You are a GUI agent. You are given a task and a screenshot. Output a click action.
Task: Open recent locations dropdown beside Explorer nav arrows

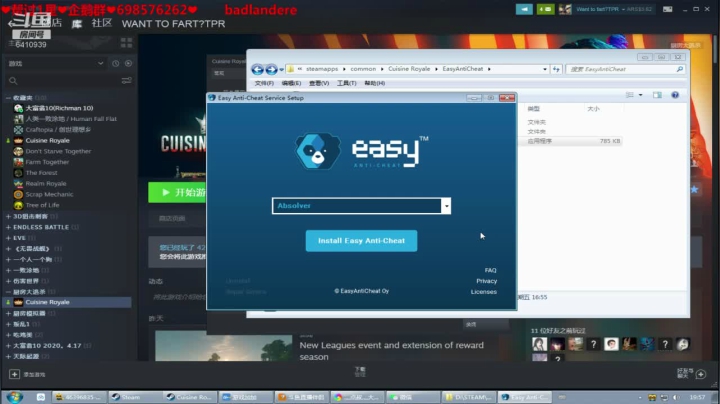pyautogui.click(x=281, y=69)
